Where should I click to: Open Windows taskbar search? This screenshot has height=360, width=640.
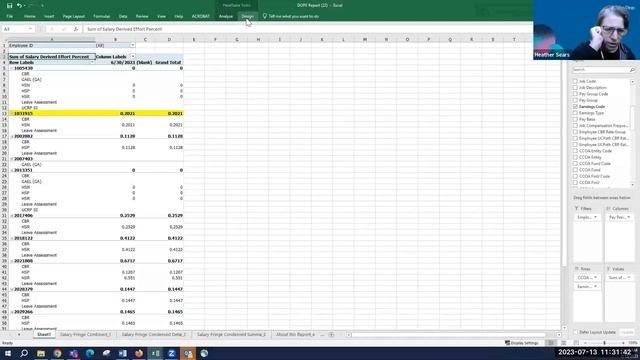[x=24, y=353]
